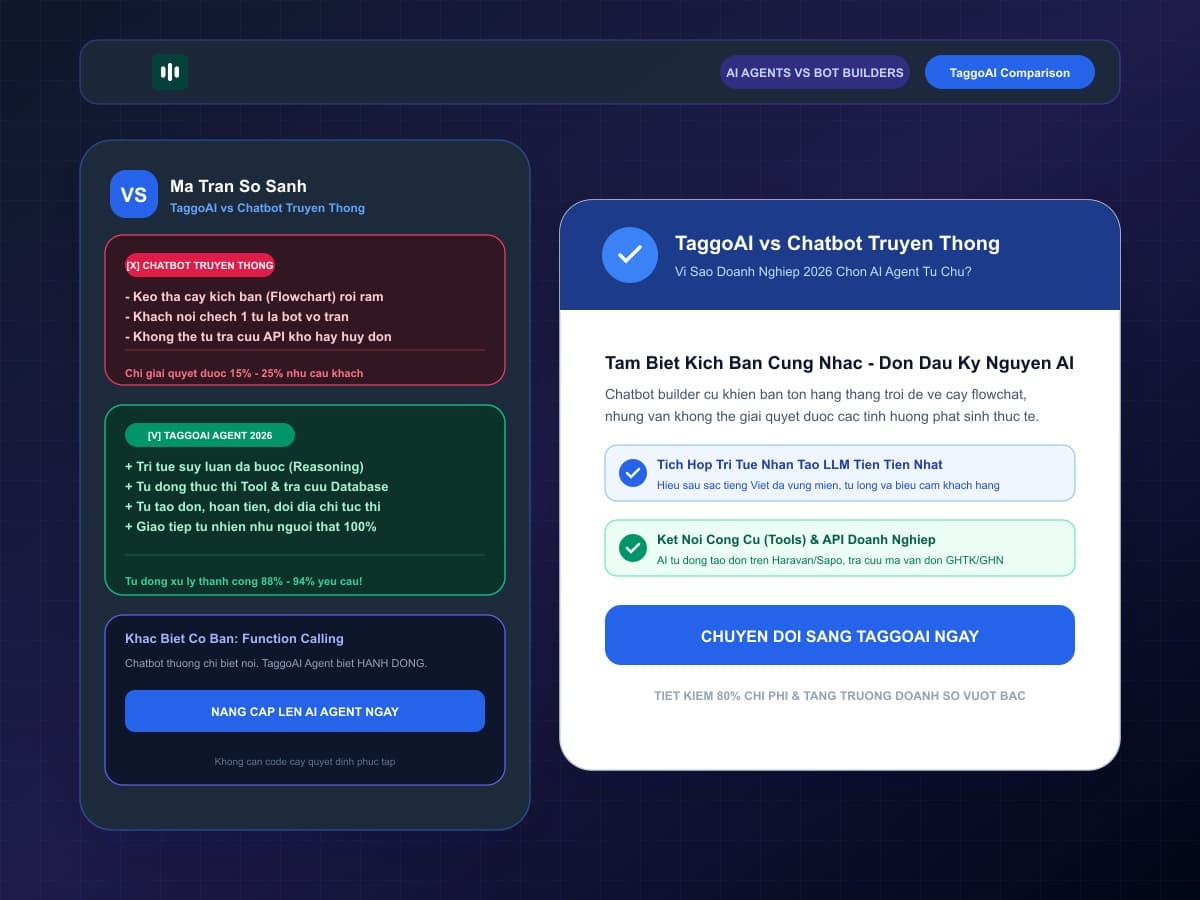Click note Khong can code cay quyet dinh
Image resolution: width=1200 pixels, height=900 pixels.
click(x=305, y=762)
